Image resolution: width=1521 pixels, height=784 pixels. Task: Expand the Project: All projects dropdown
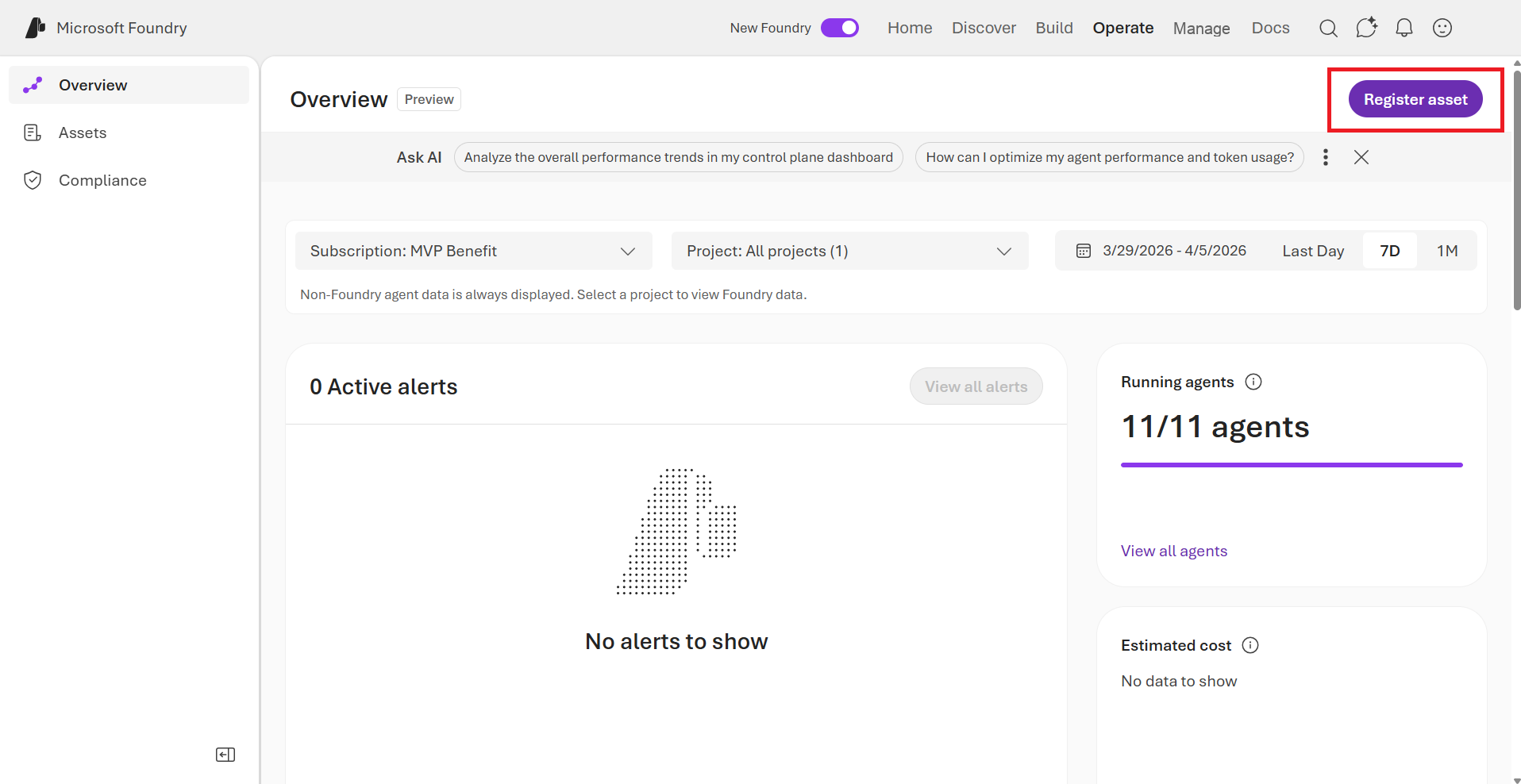[x=850, y=251]
